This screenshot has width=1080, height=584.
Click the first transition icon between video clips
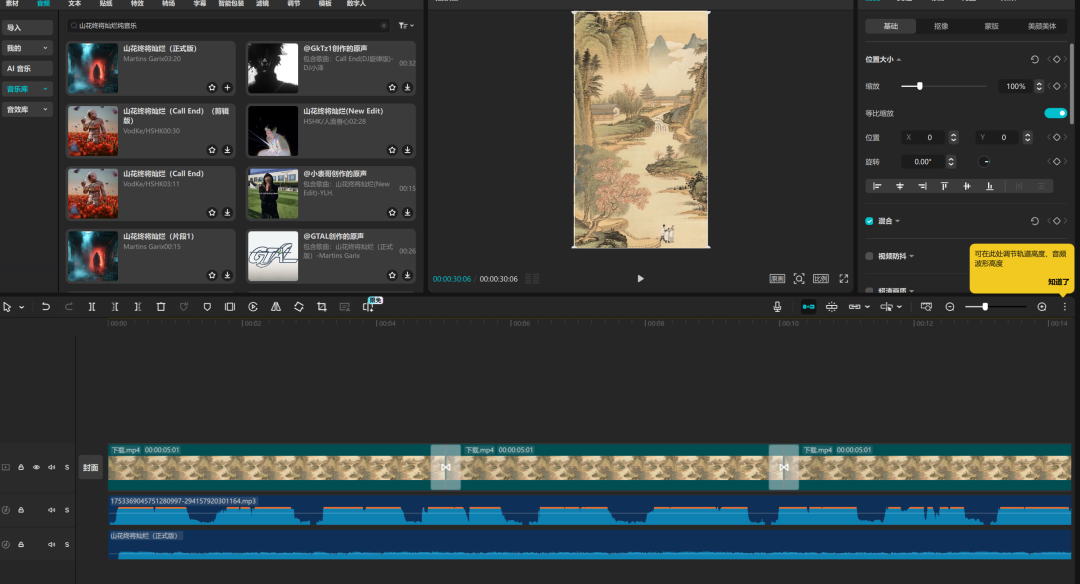pyautogui.click(x=446, y=467)
